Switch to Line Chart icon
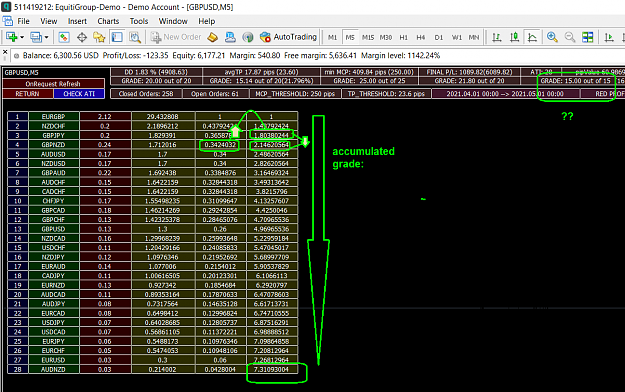625x392 pixels. 532,37
